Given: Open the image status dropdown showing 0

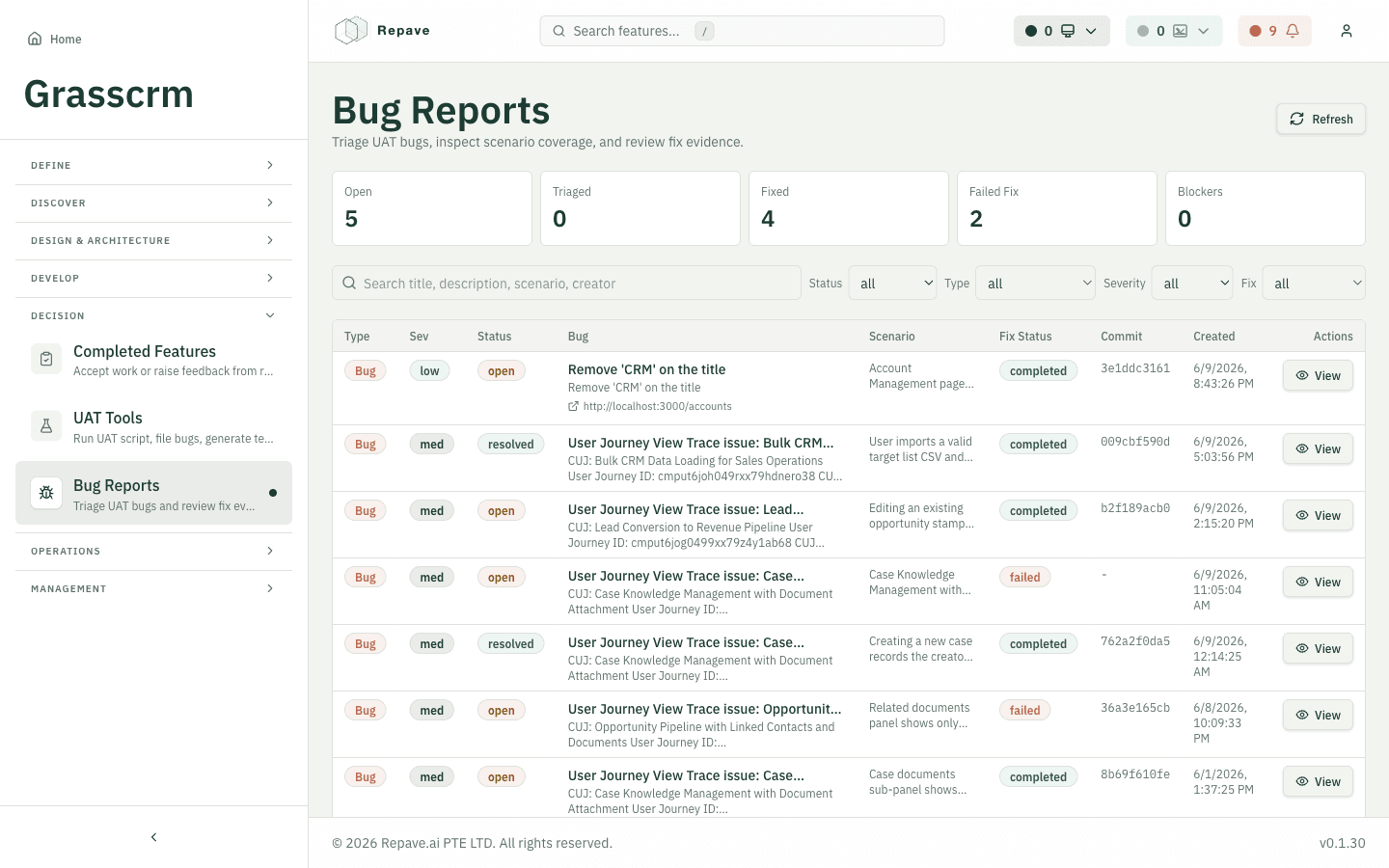Looking at the screenshot, I should coord(1174,31).
